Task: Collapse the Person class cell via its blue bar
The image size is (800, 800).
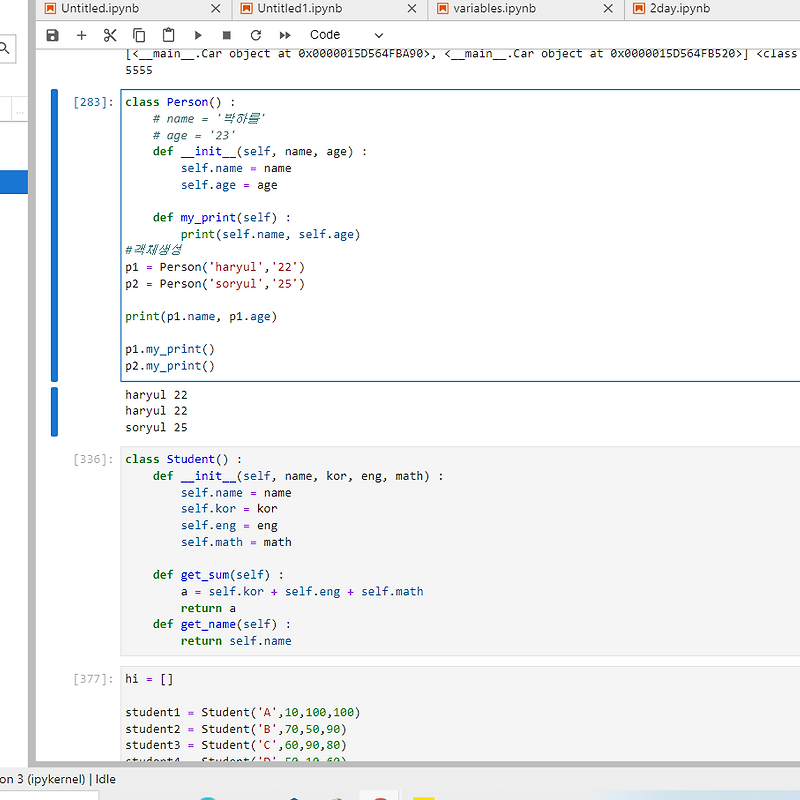Action: (54, 235)
